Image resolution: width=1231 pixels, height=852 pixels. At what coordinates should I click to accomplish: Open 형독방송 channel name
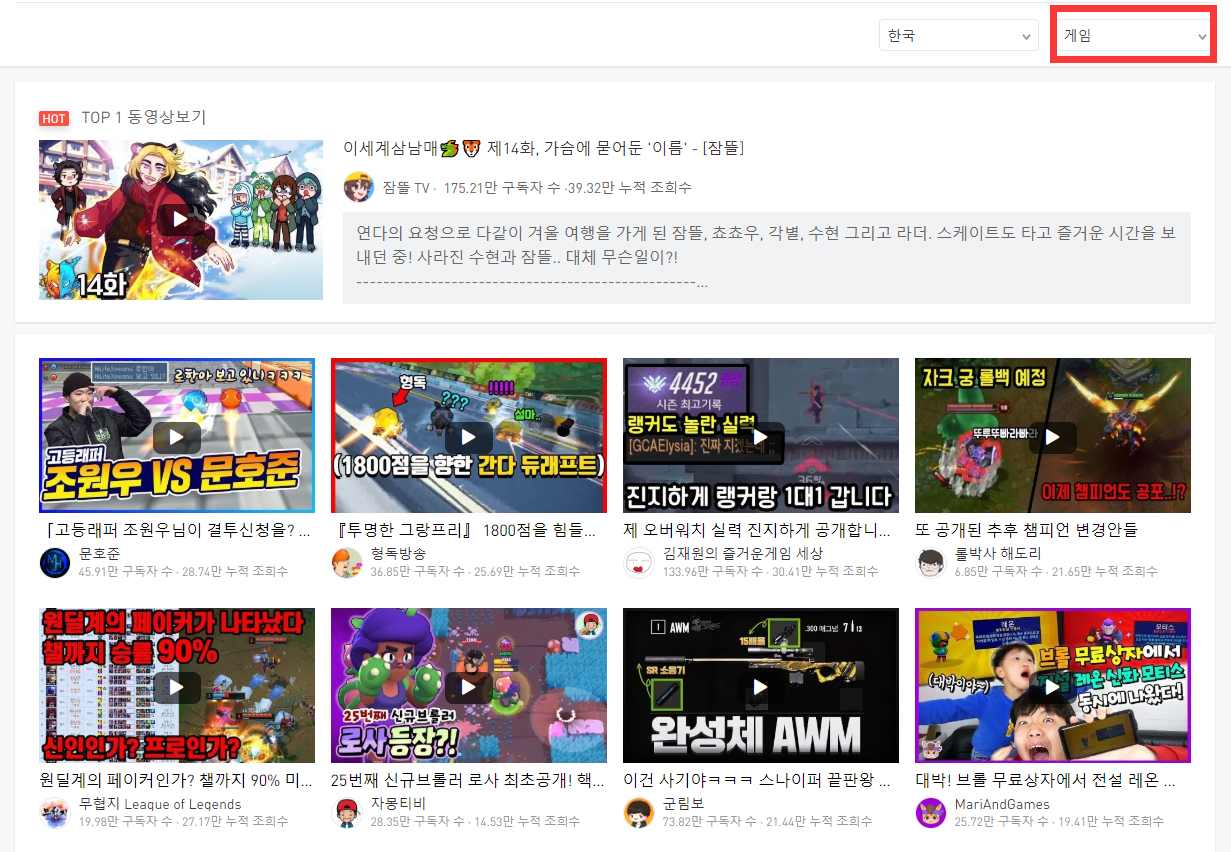coord(398,553)
